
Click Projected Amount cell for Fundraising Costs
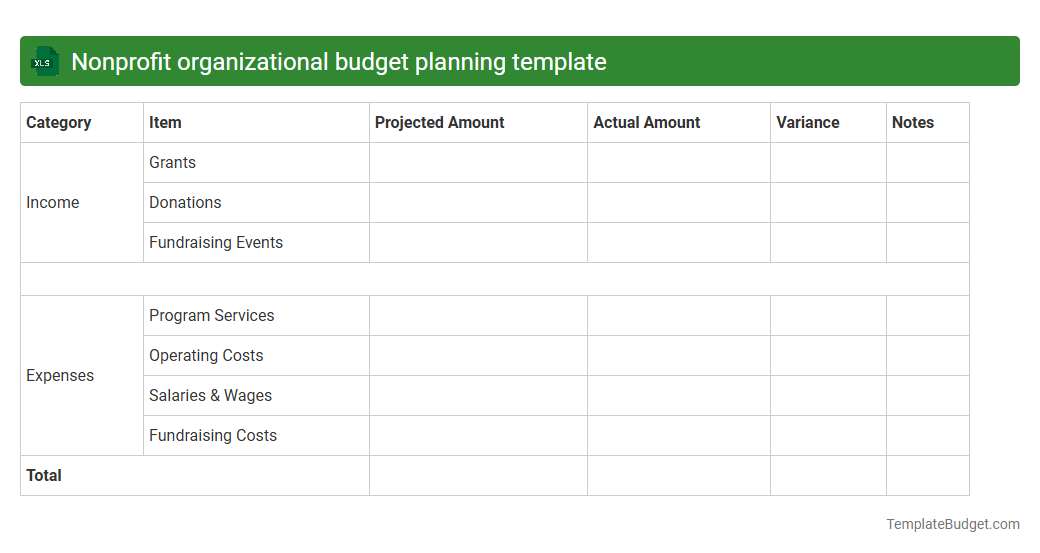478,436
